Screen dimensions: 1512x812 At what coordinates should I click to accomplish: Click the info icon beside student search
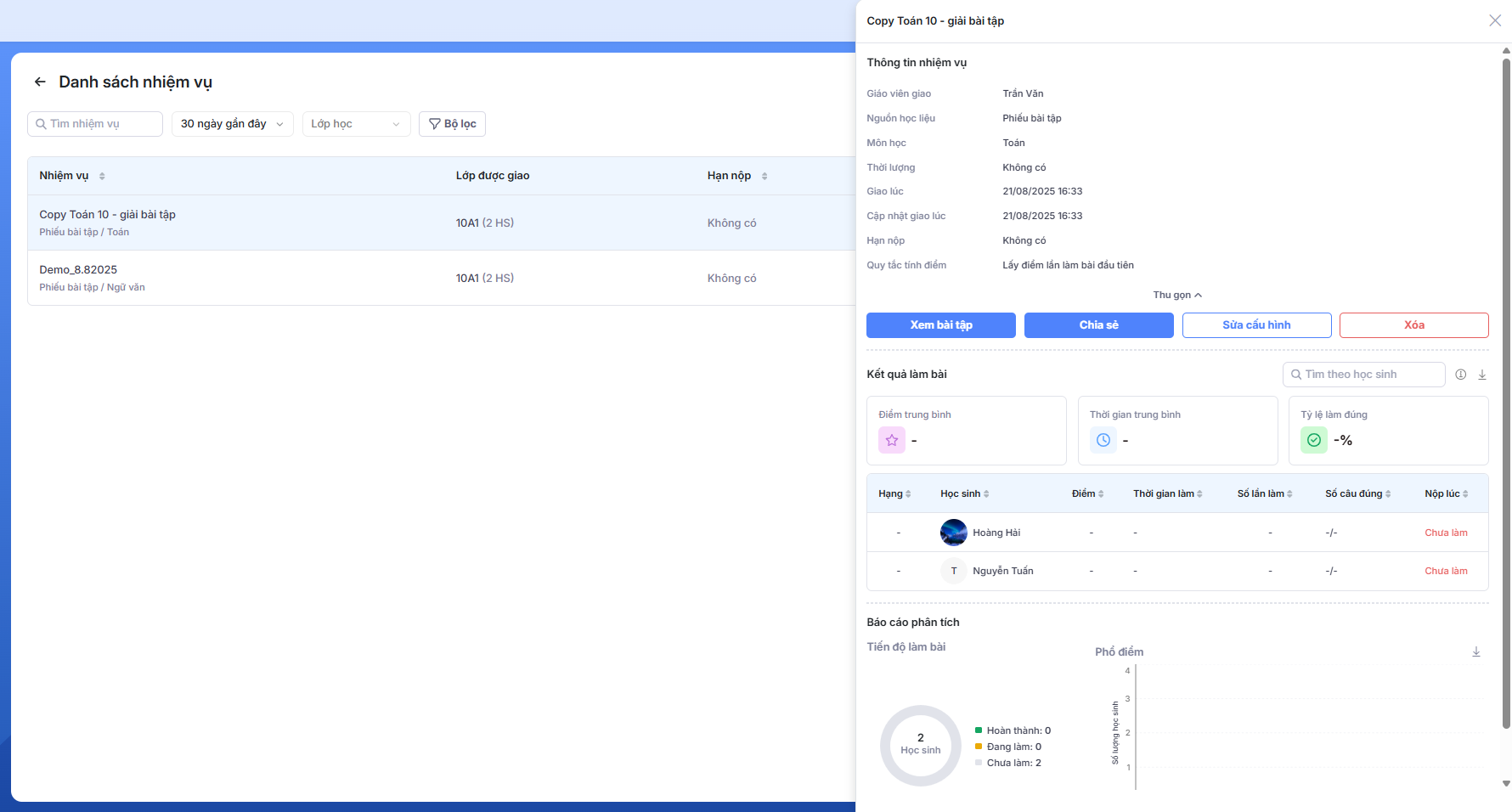click(x=1460, y=375)
